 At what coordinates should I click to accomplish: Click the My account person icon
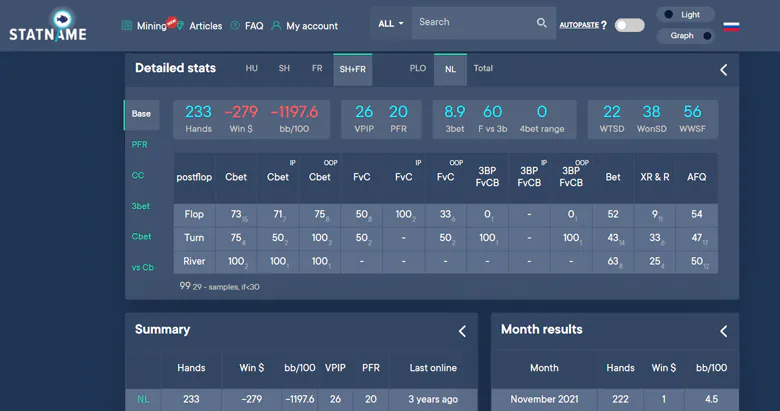click(276, 25)
